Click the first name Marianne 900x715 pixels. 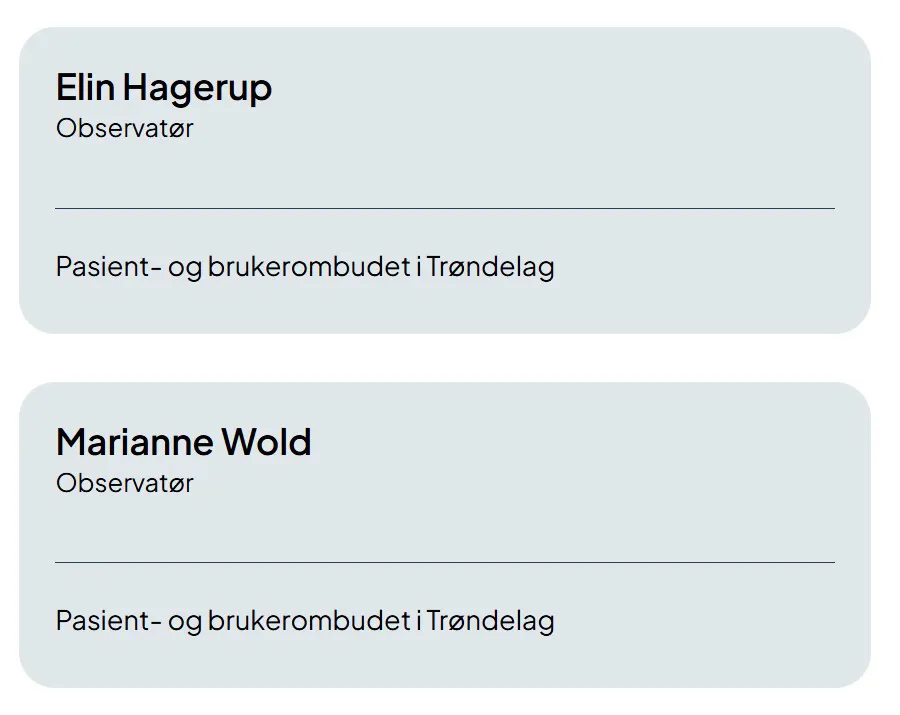(x=135, y=442)
